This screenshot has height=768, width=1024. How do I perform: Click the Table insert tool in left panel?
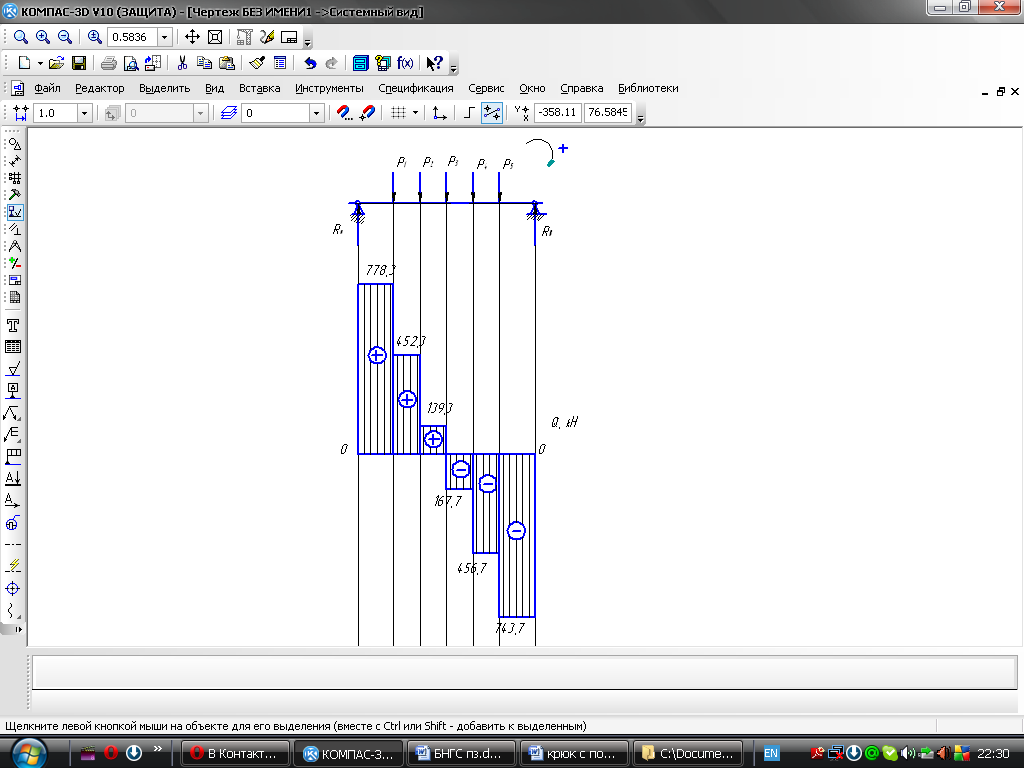(x=14, y=347)
